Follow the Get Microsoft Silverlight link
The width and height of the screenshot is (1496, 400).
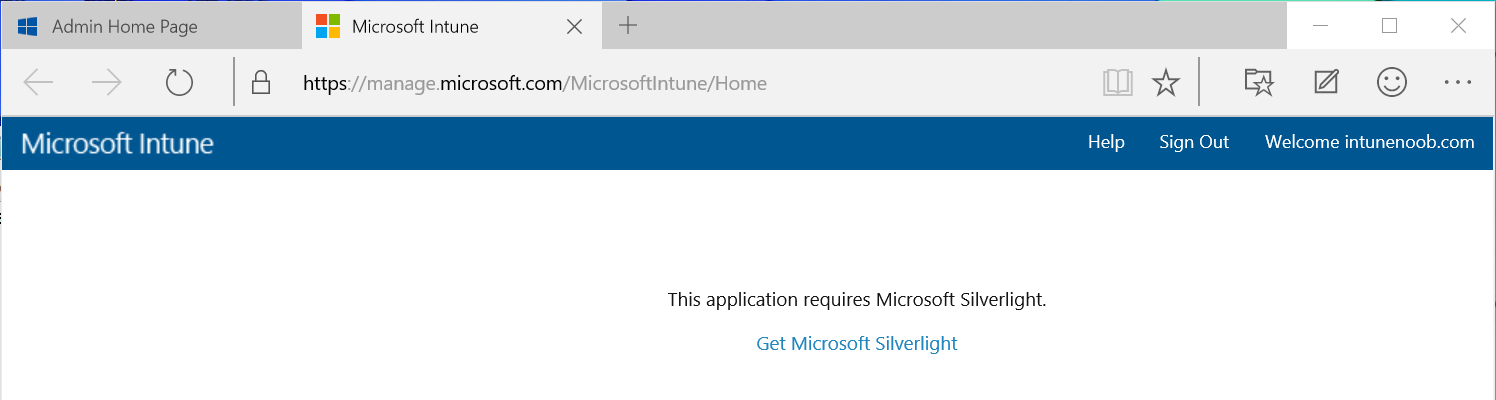tap(857, 343)
